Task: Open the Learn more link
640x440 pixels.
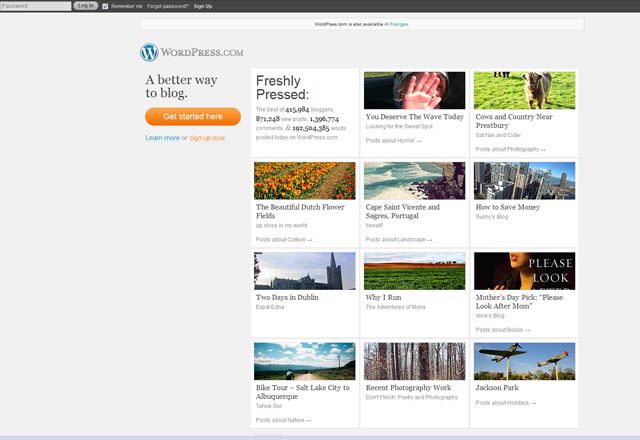Action: pyautogui.click(x=162, y=138)
